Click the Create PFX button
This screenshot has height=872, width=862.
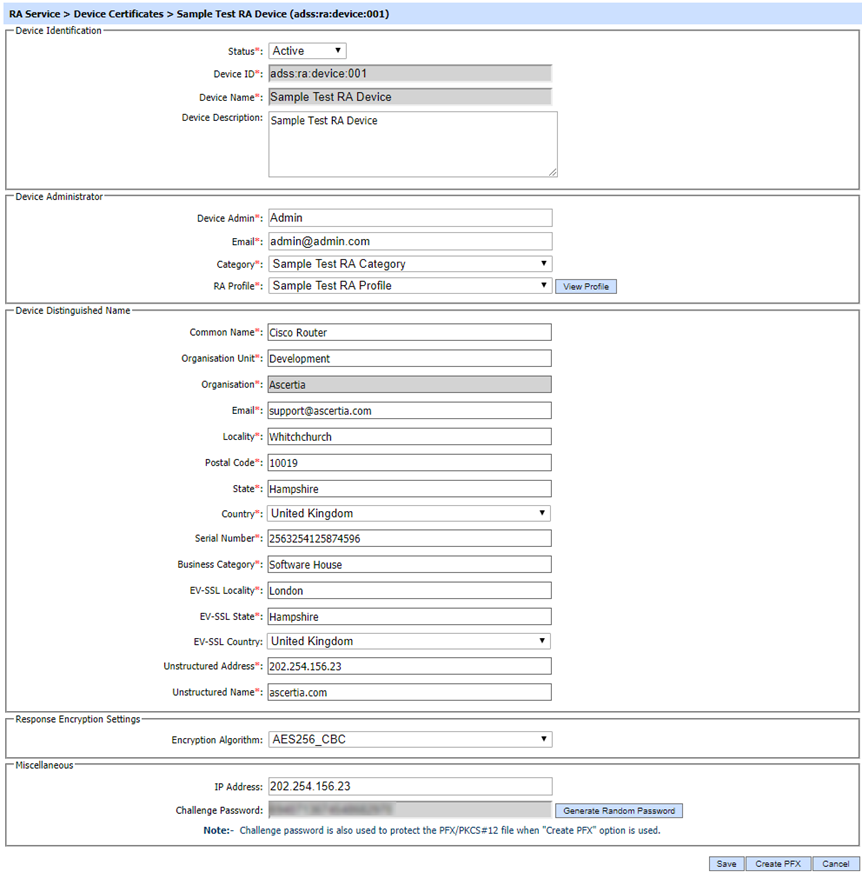tap(778, 863)
